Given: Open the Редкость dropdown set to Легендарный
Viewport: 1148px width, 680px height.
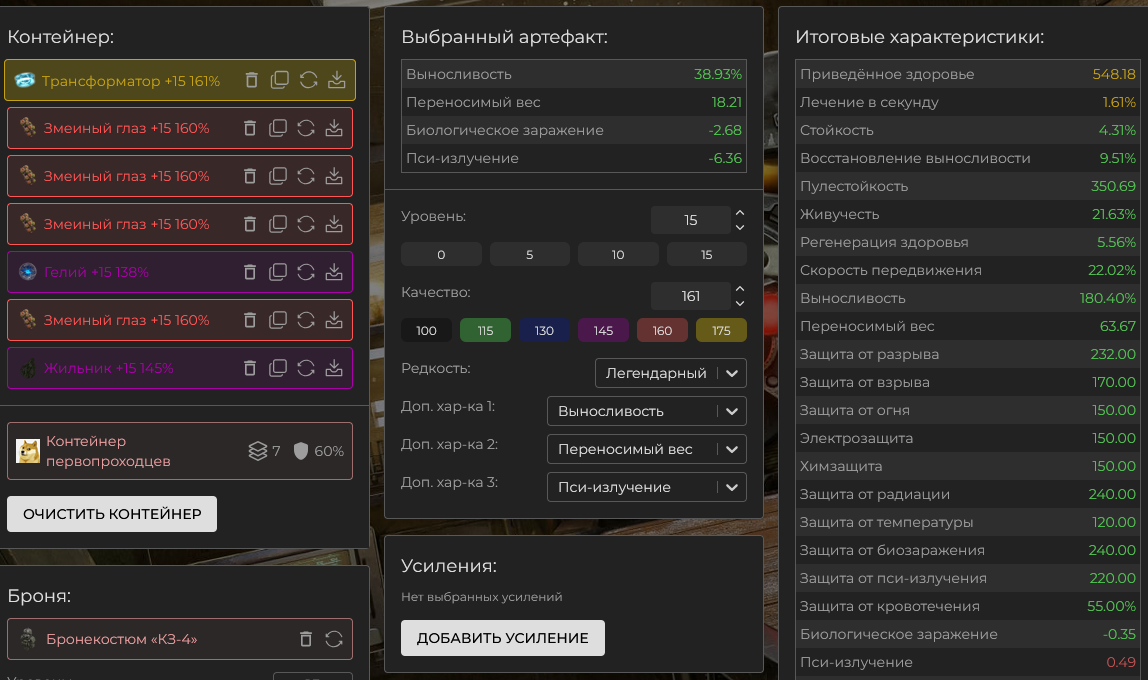Looking at the screenshot, I should click(x=671, y=373).
